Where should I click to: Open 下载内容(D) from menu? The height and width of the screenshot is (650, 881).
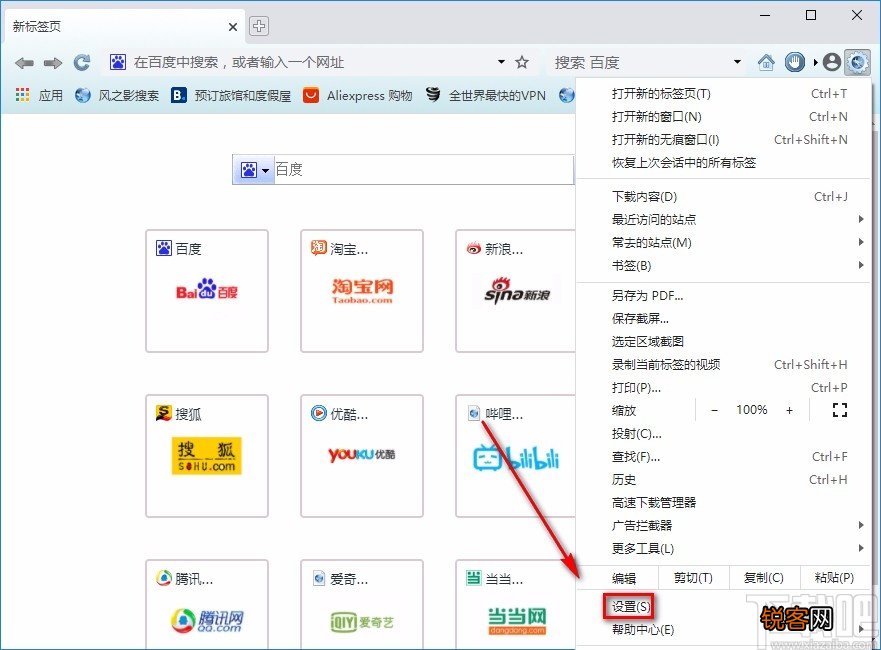tap(724, 197)
